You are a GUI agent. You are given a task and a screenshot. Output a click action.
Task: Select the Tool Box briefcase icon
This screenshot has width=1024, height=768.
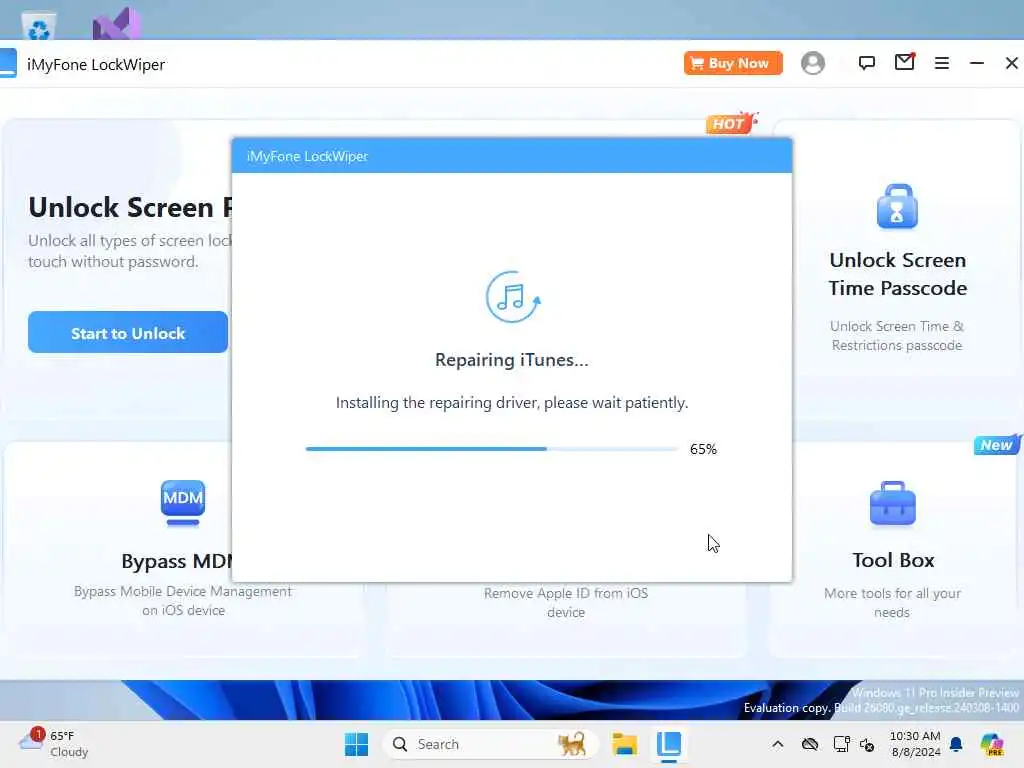tap(893, 504)
